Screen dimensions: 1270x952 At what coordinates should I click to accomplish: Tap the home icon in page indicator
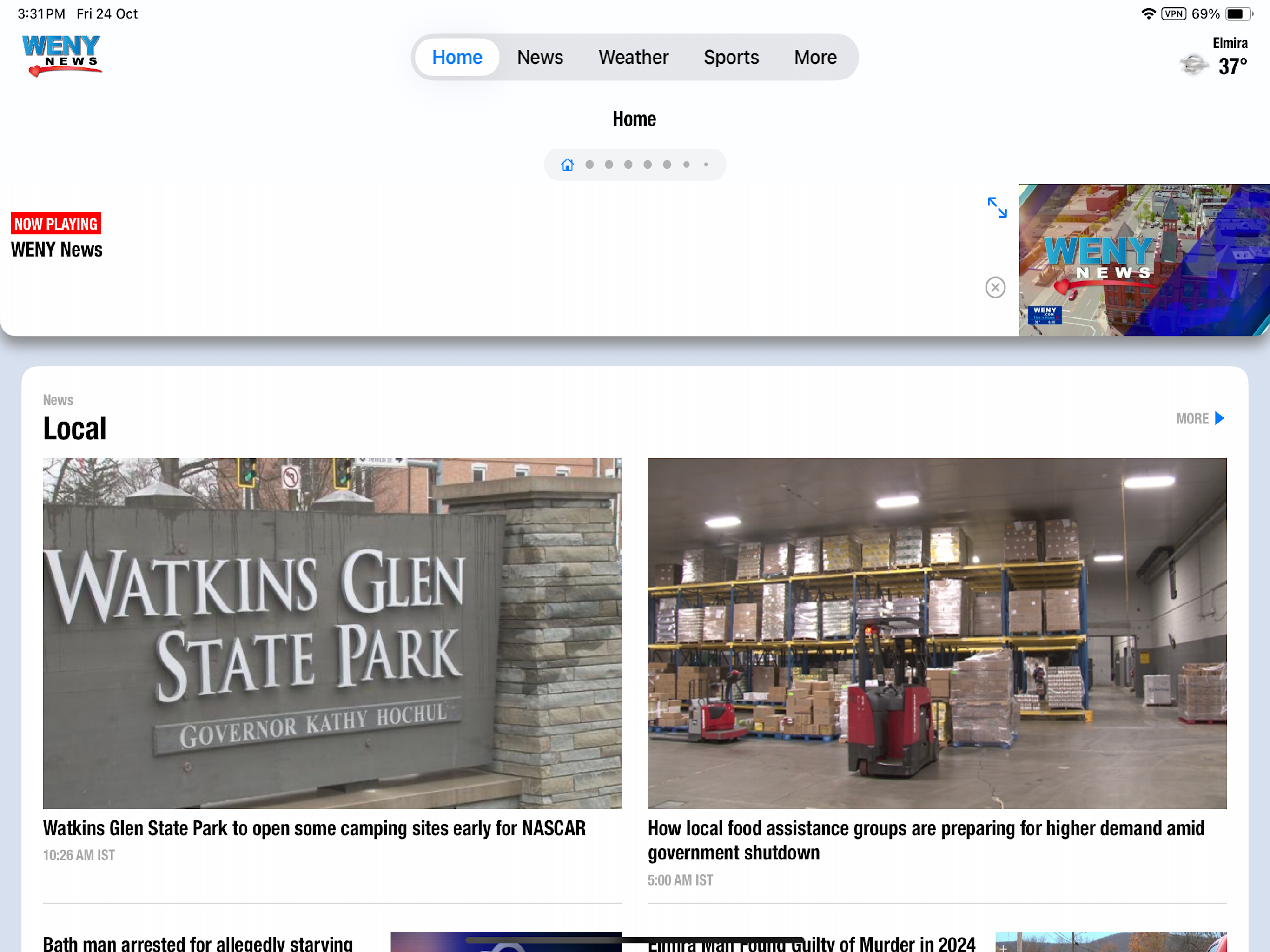coord(567,165)
